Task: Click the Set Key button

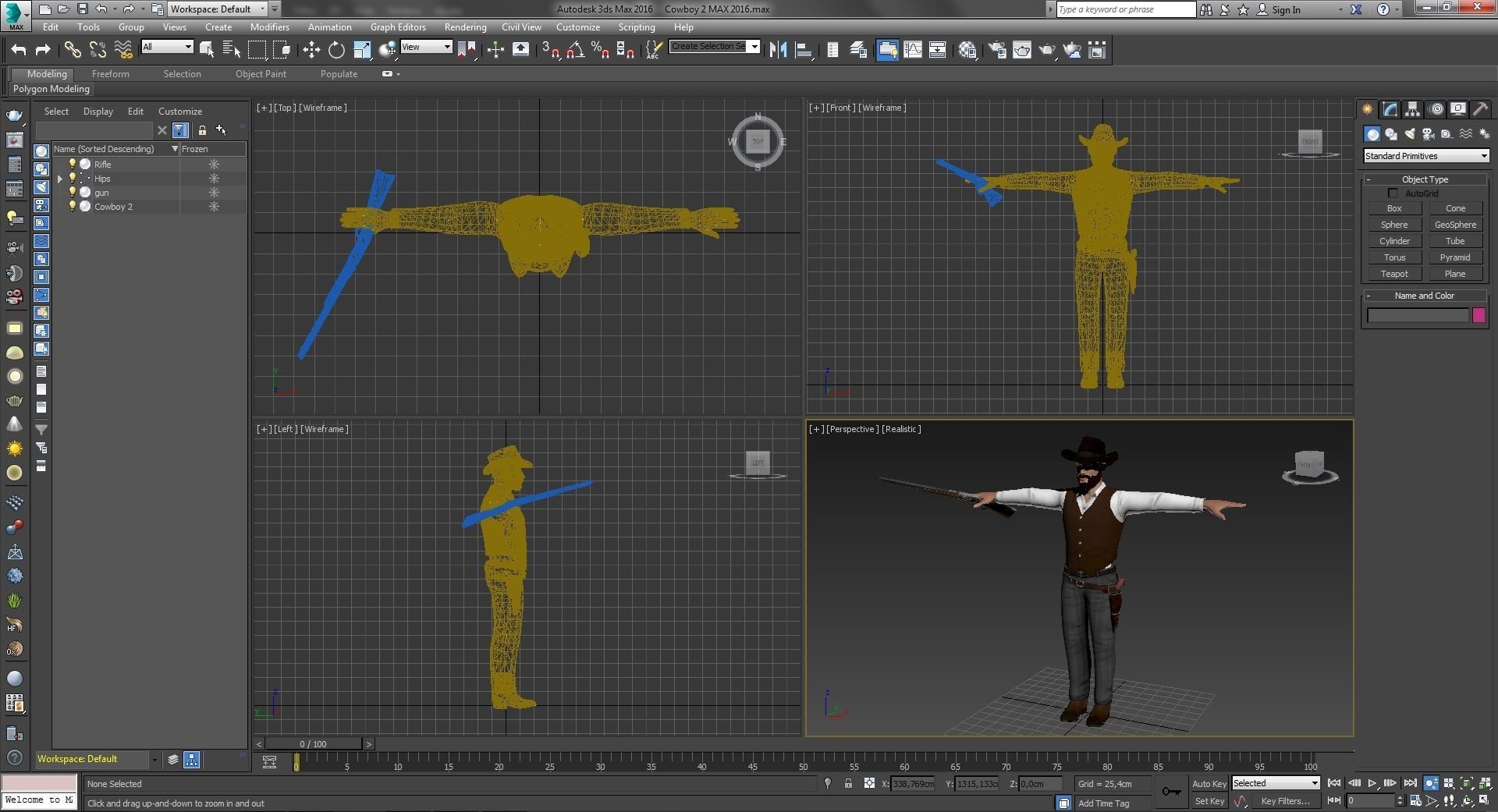Action: tap(1210, 801)
